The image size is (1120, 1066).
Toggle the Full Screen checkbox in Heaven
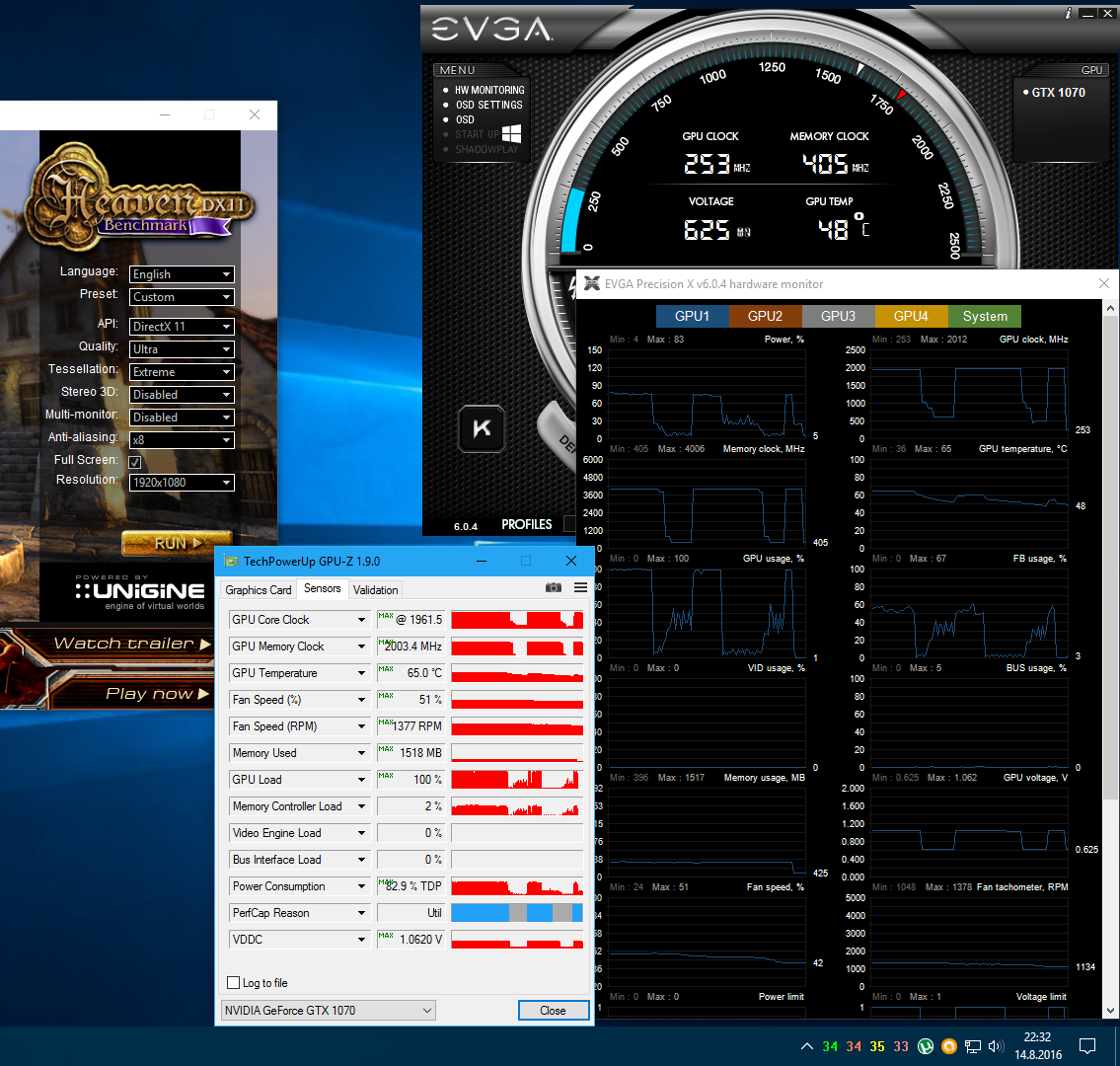point(135,462)
